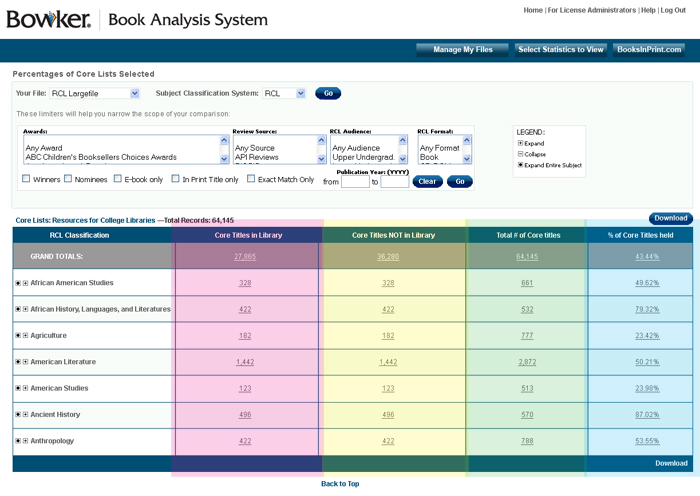Image resolution: width=700 pixels, height=496 pixels.
Task: Click % of Core Titles held header
Action: tap(640, 235)
